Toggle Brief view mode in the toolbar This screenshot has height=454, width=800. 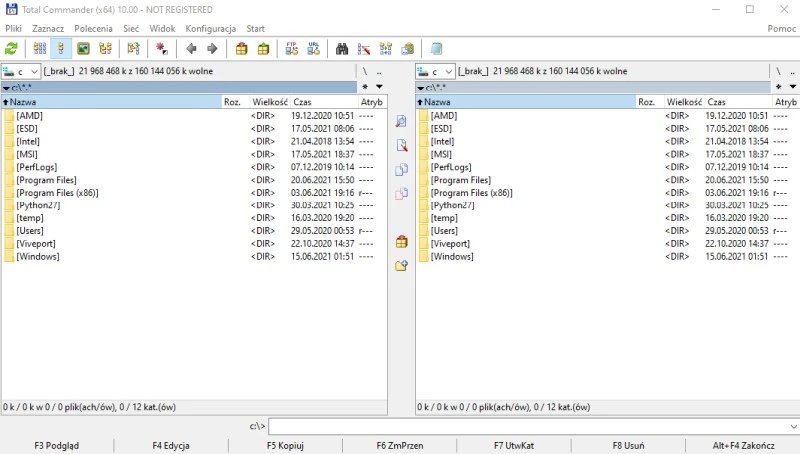[40, 48]
